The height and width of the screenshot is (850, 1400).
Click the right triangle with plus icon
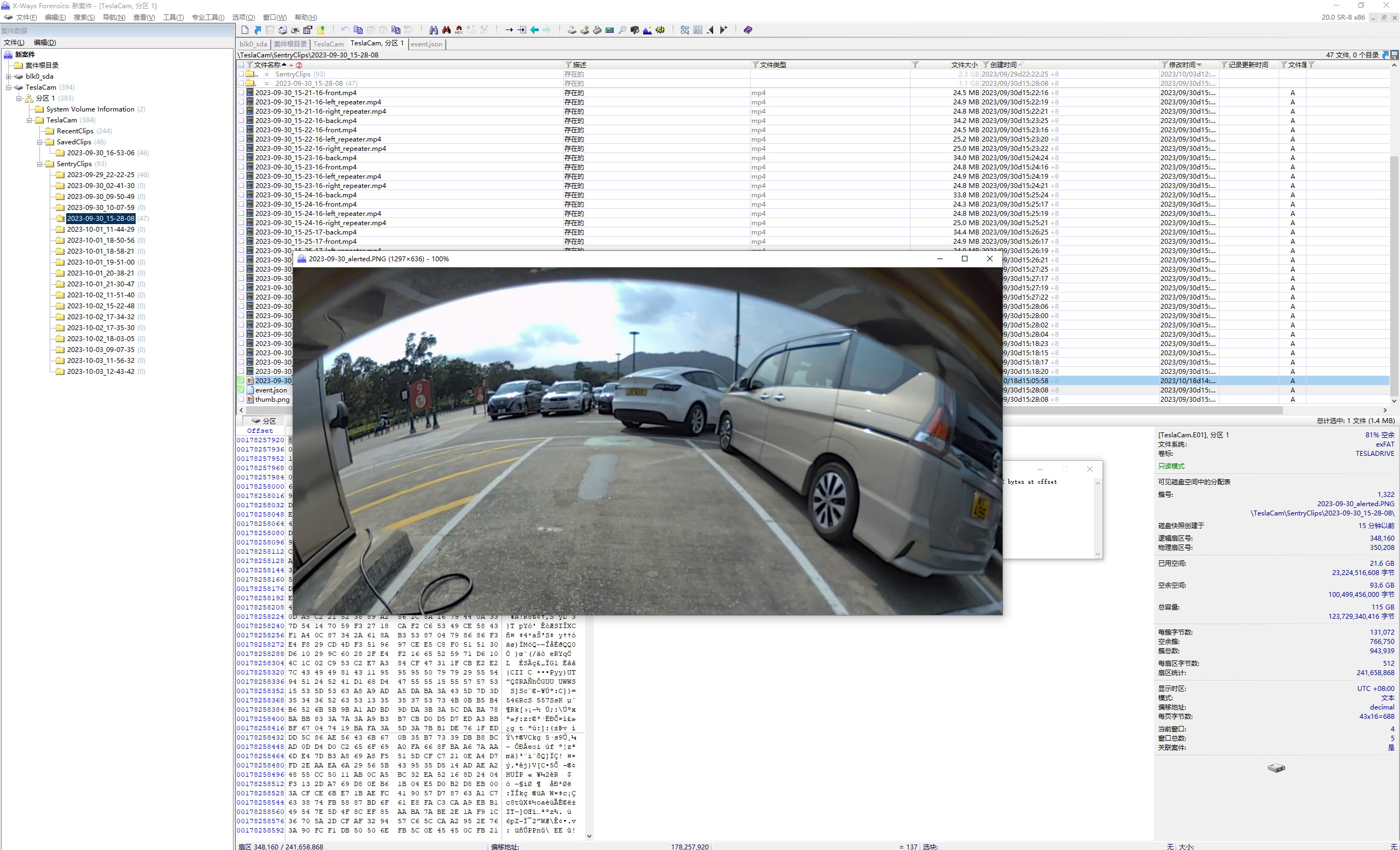click(724, 30)
